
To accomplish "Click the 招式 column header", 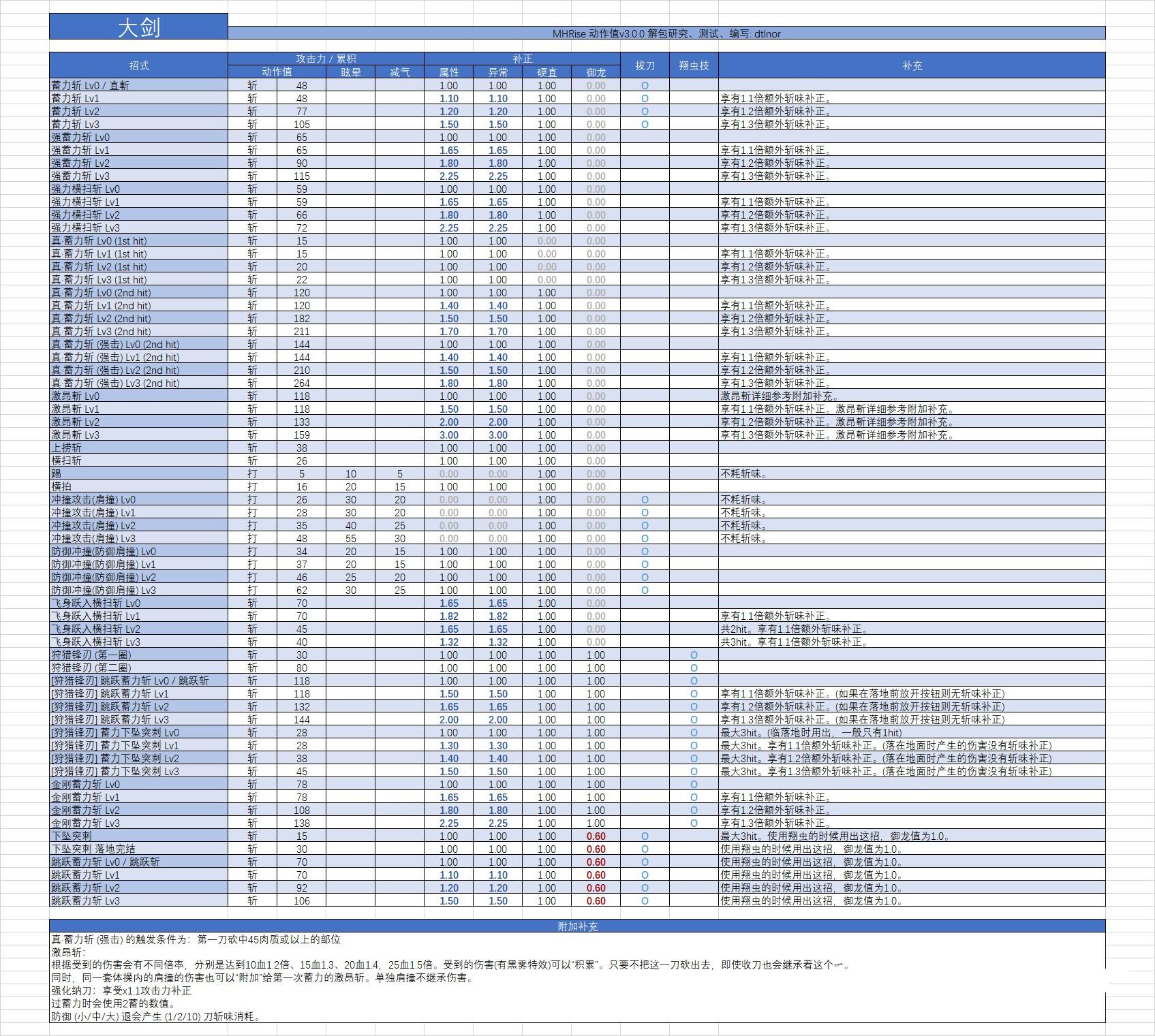I will click(138, 65).
